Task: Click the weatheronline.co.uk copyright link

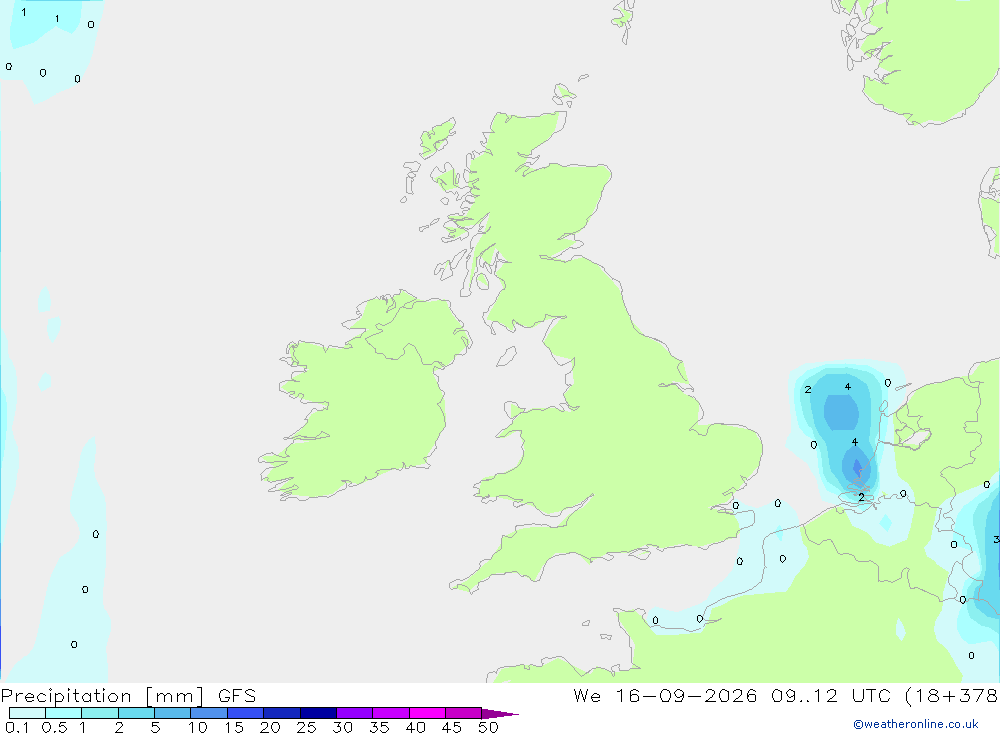Action: [915, 724]
